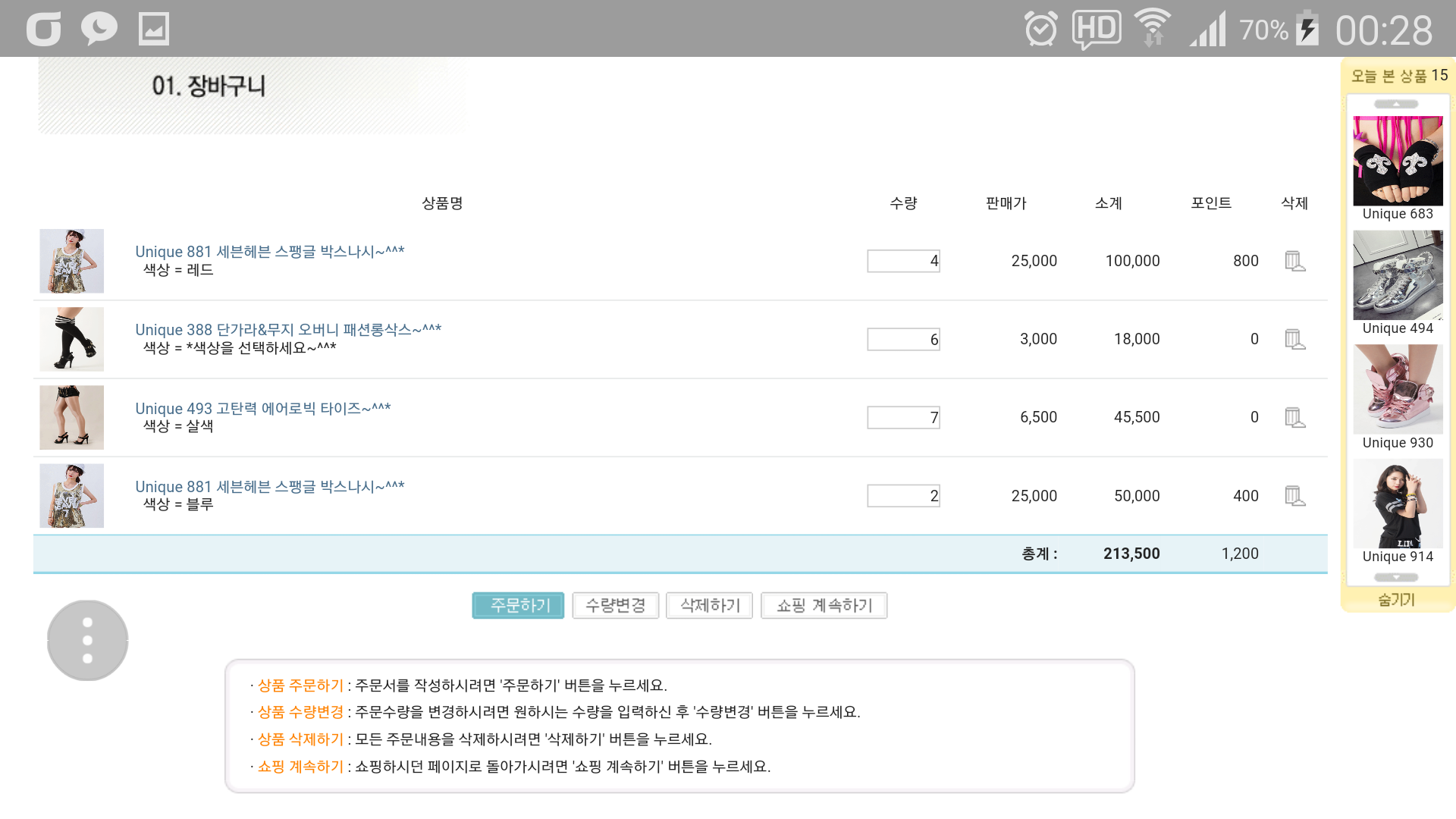Tap the signal strength icon
This screenshot has width=1456, height=819.
pyautogui.click(x=1208, y=30)
